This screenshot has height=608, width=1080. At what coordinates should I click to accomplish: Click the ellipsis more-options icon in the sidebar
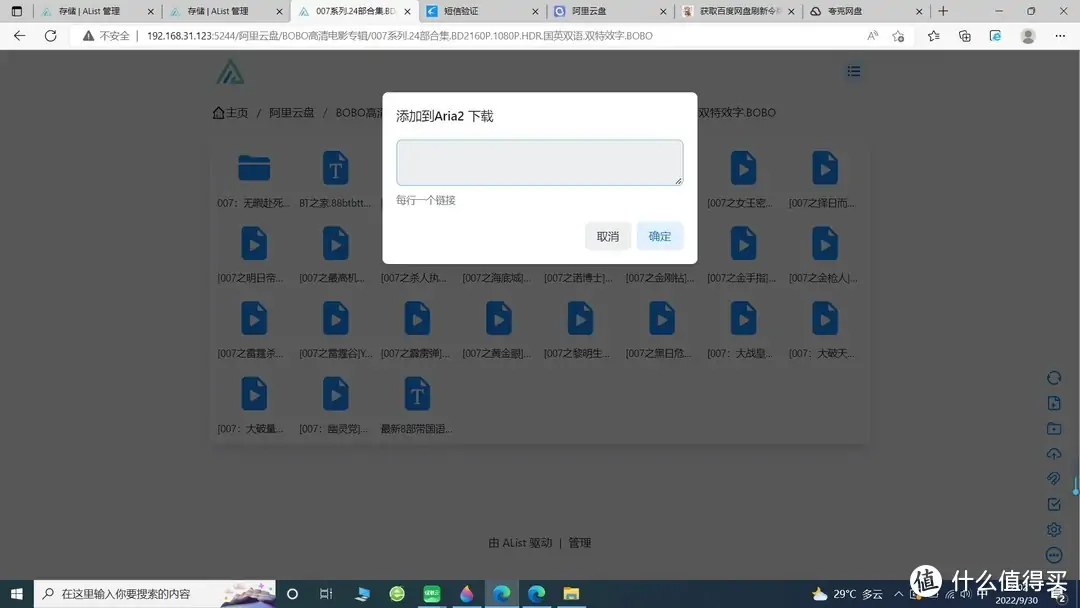coord(1053,554)
